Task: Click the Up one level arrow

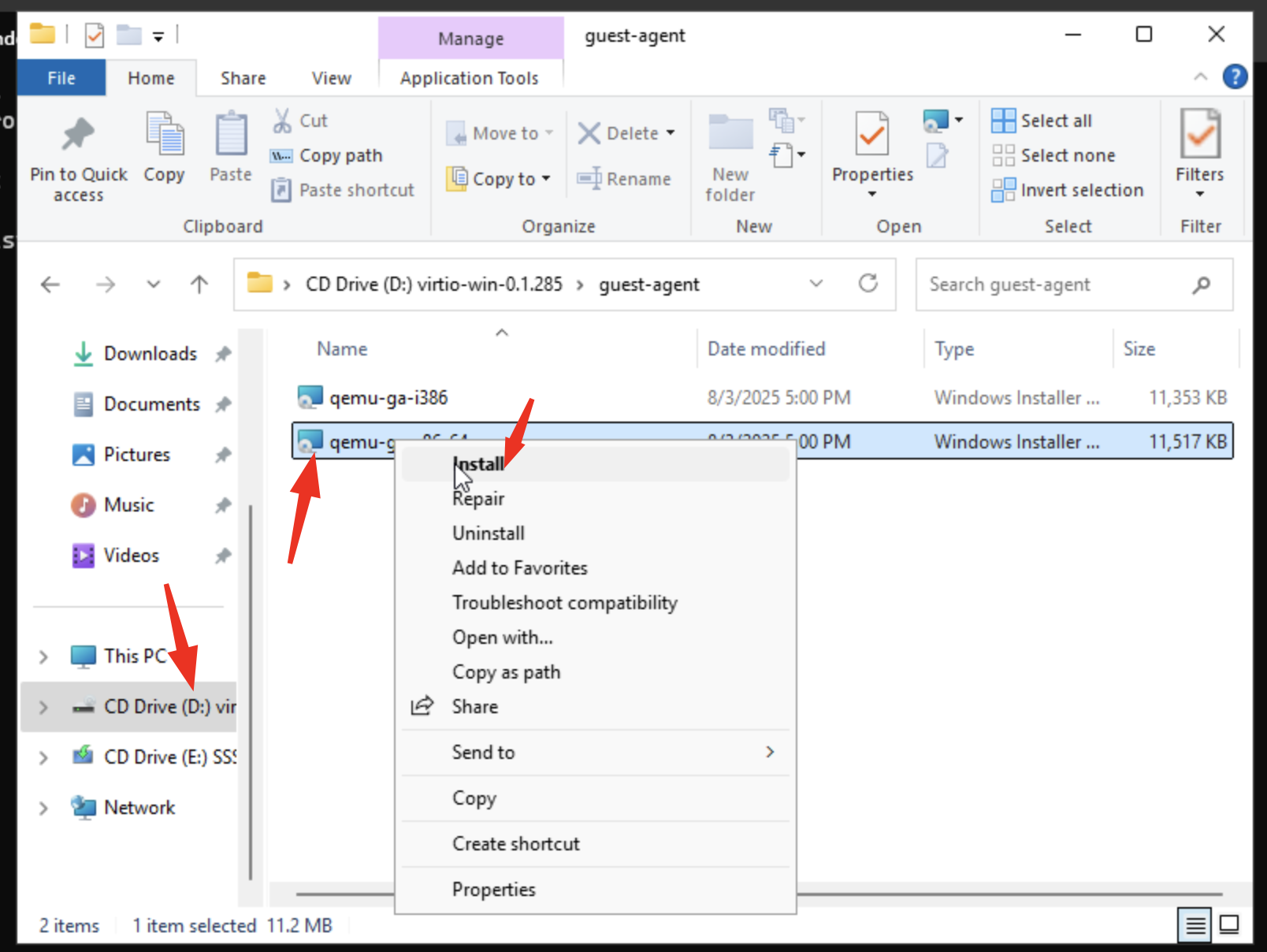Action: tap(199, 284)
